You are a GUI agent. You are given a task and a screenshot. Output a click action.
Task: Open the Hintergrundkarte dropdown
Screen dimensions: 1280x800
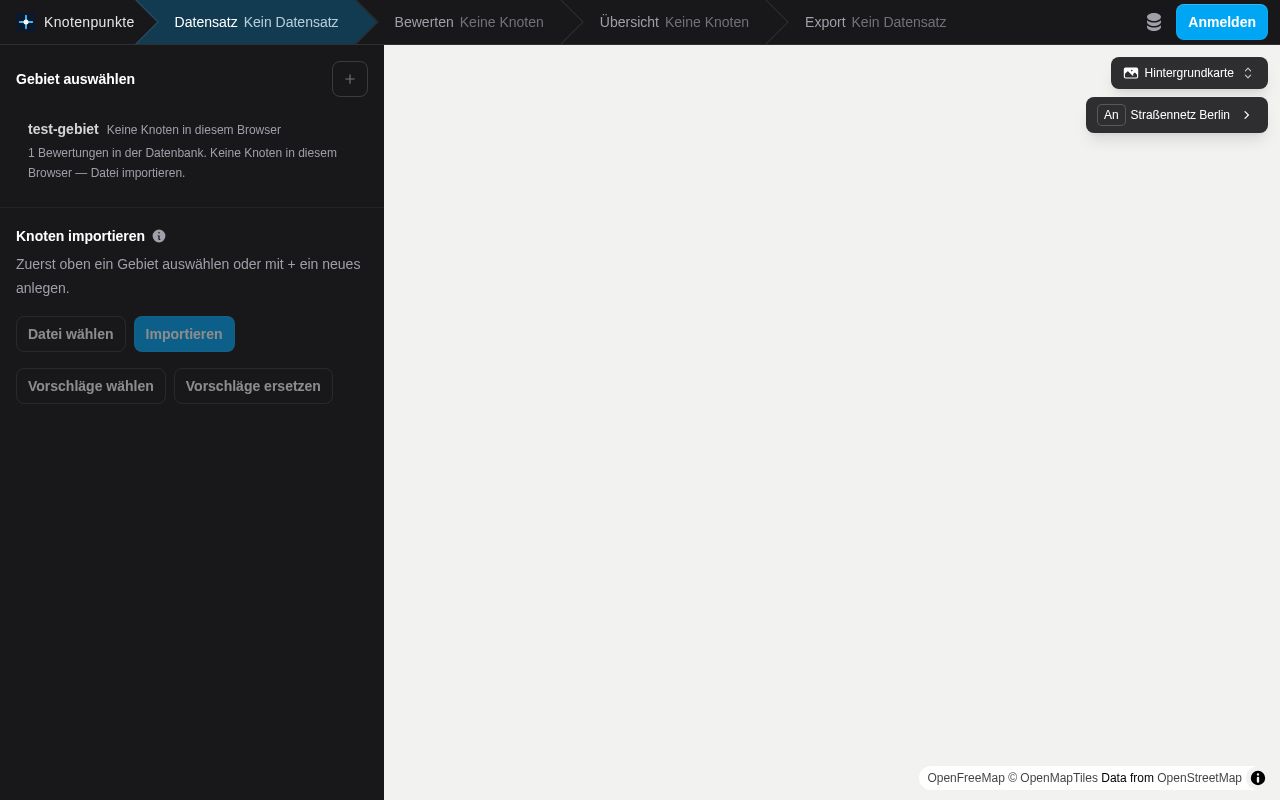[x=1189, y=73]
